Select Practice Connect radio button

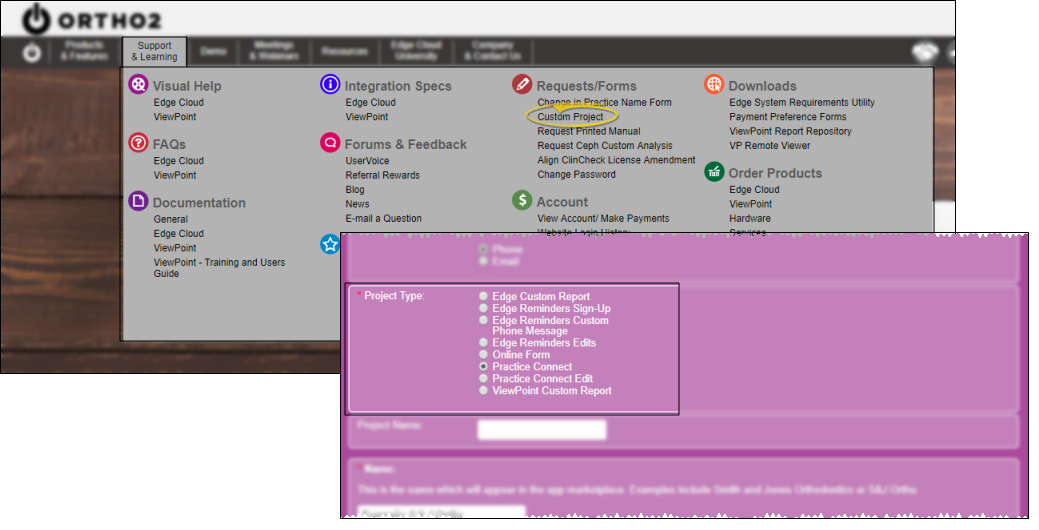(x=484, y=367)
